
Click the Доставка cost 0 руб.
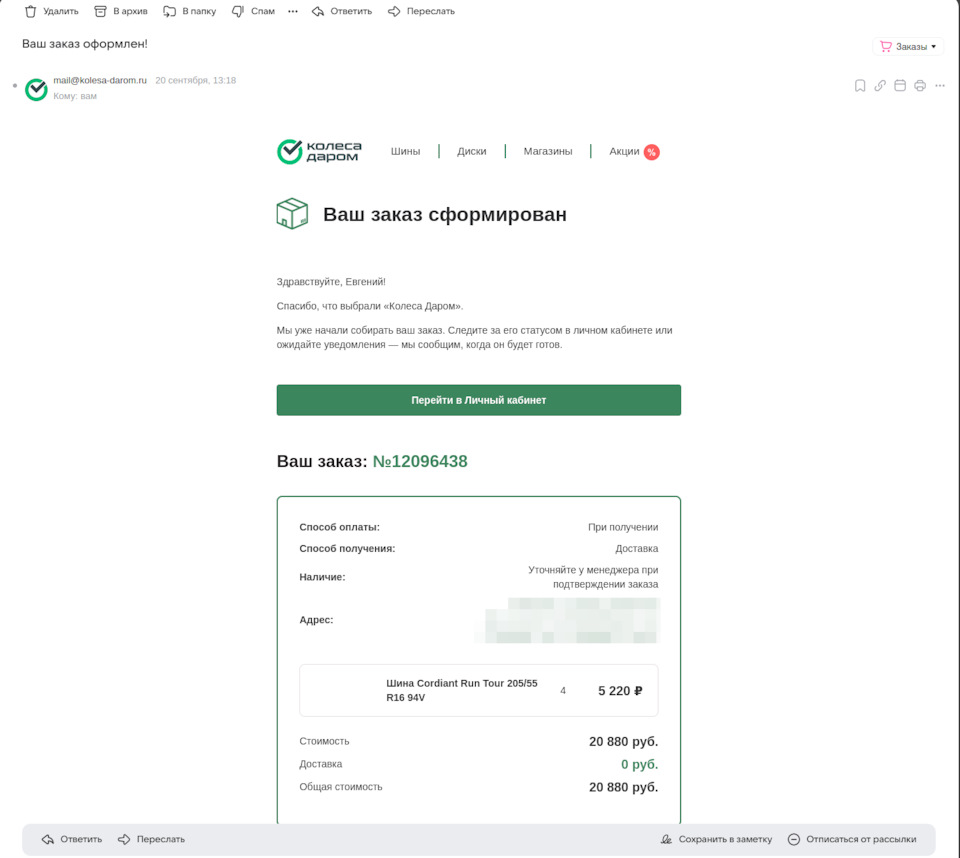pyautogui.click(x=639, y=764)
